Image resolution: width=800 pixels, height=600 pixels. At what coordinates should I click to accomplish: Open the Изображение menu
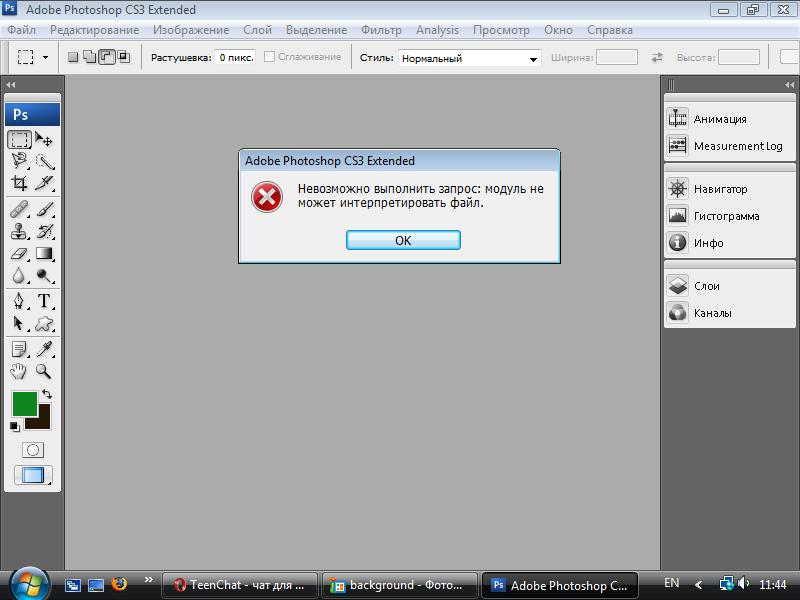(190, 30)
